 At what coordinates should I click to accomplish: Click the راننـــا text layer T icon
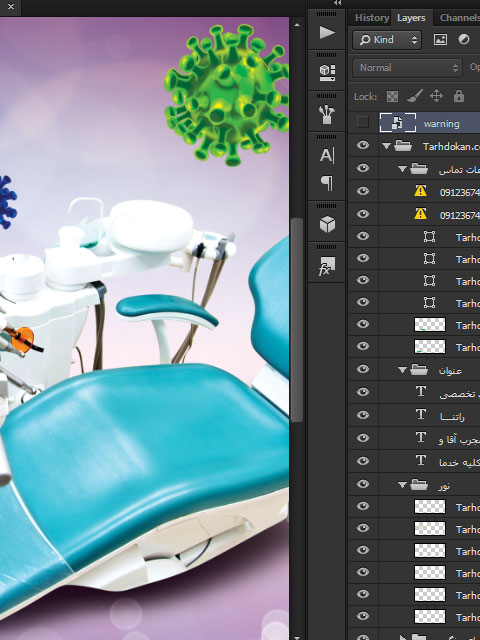(421, 415)
